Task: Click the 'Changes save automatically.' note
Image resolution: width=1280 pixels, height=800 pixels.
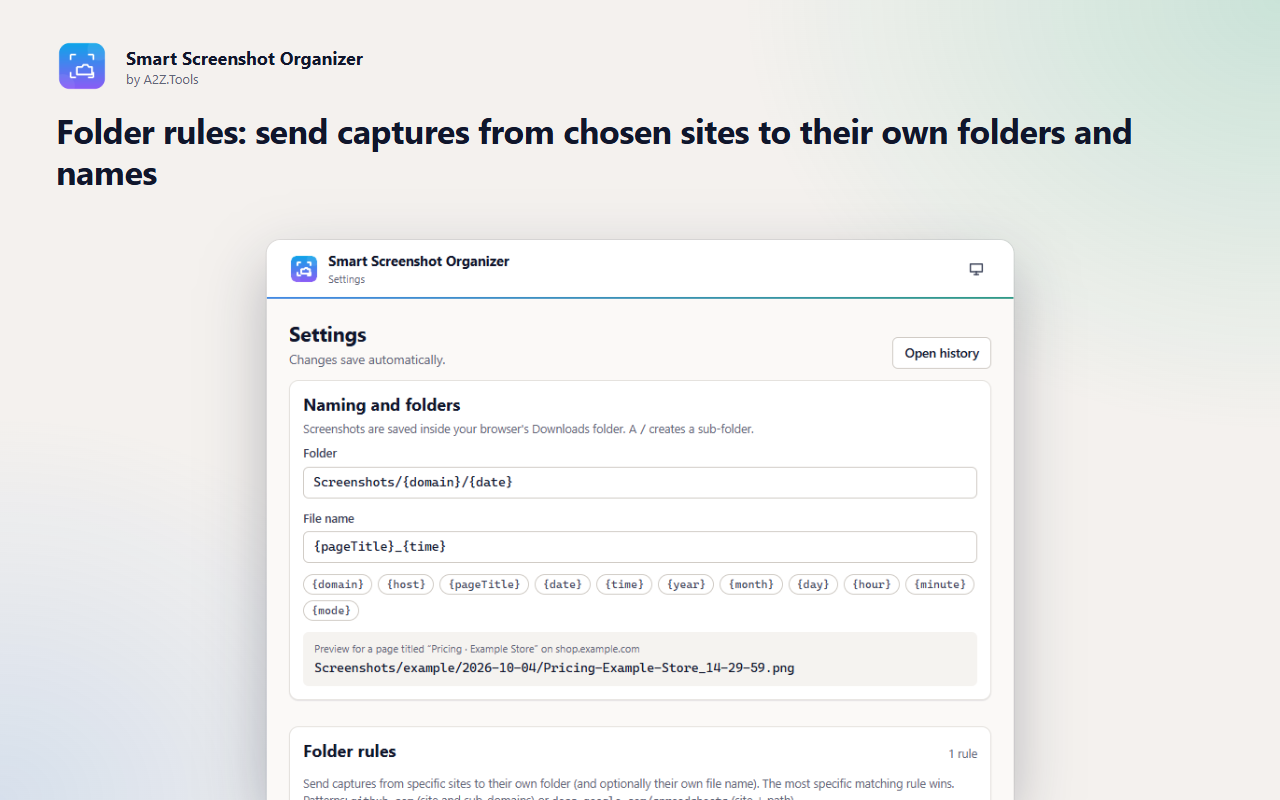Action: tap(367, 360)
